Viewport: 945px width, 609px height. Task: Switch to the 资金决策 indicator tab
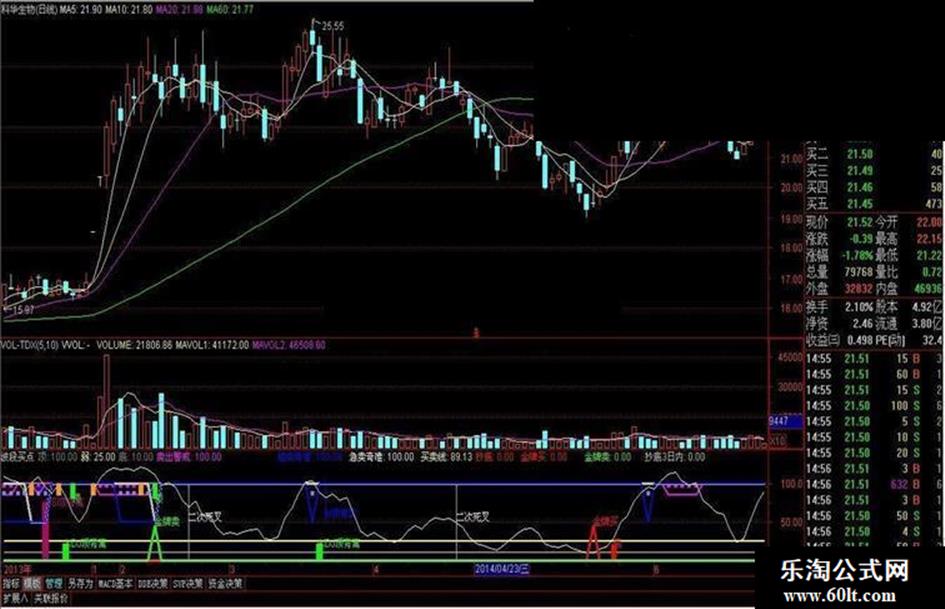coord(225,584)
